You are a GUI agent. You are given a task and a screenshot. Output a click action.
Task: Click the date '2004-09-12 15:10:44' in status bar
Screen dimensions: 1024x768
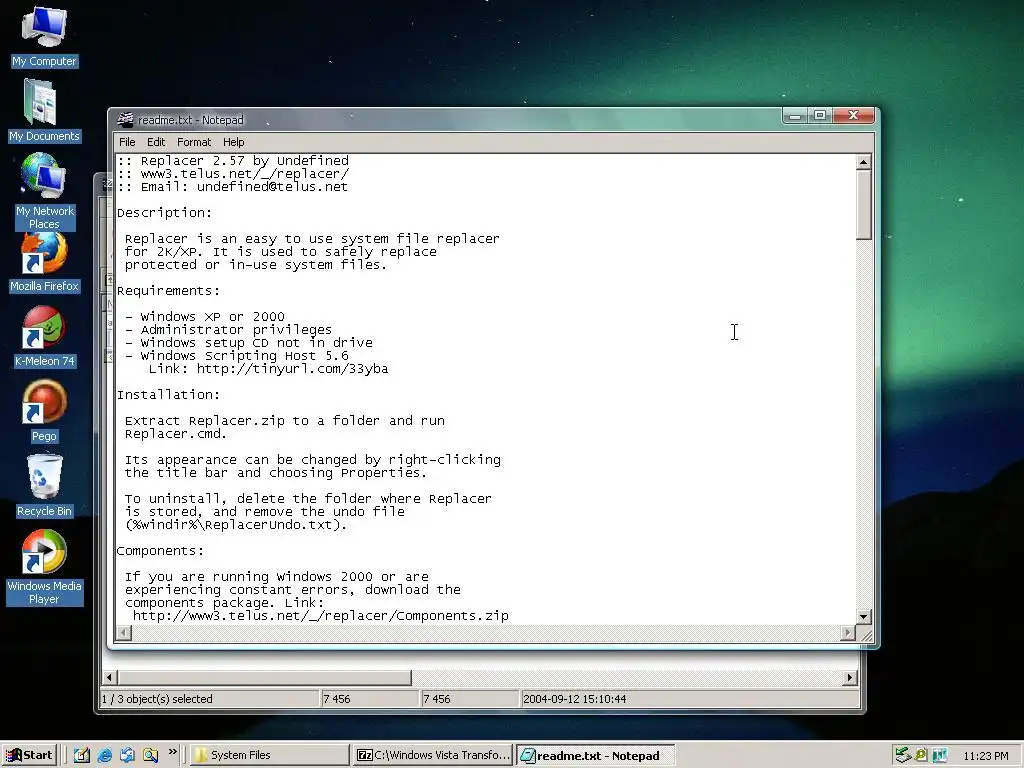click(x=575, y=699)
